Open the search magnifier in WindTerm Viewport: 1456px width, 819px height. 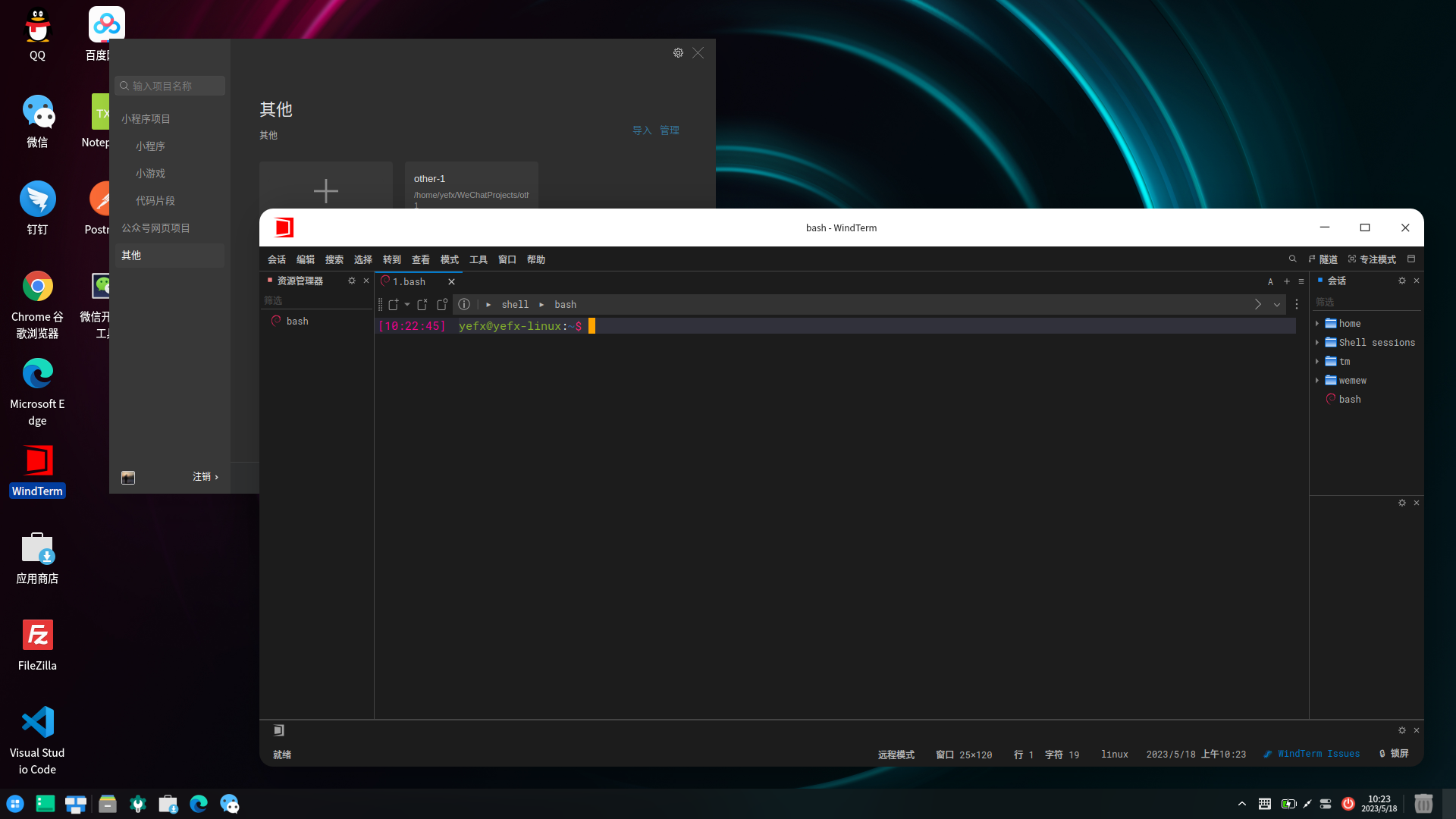[1292, 259]
